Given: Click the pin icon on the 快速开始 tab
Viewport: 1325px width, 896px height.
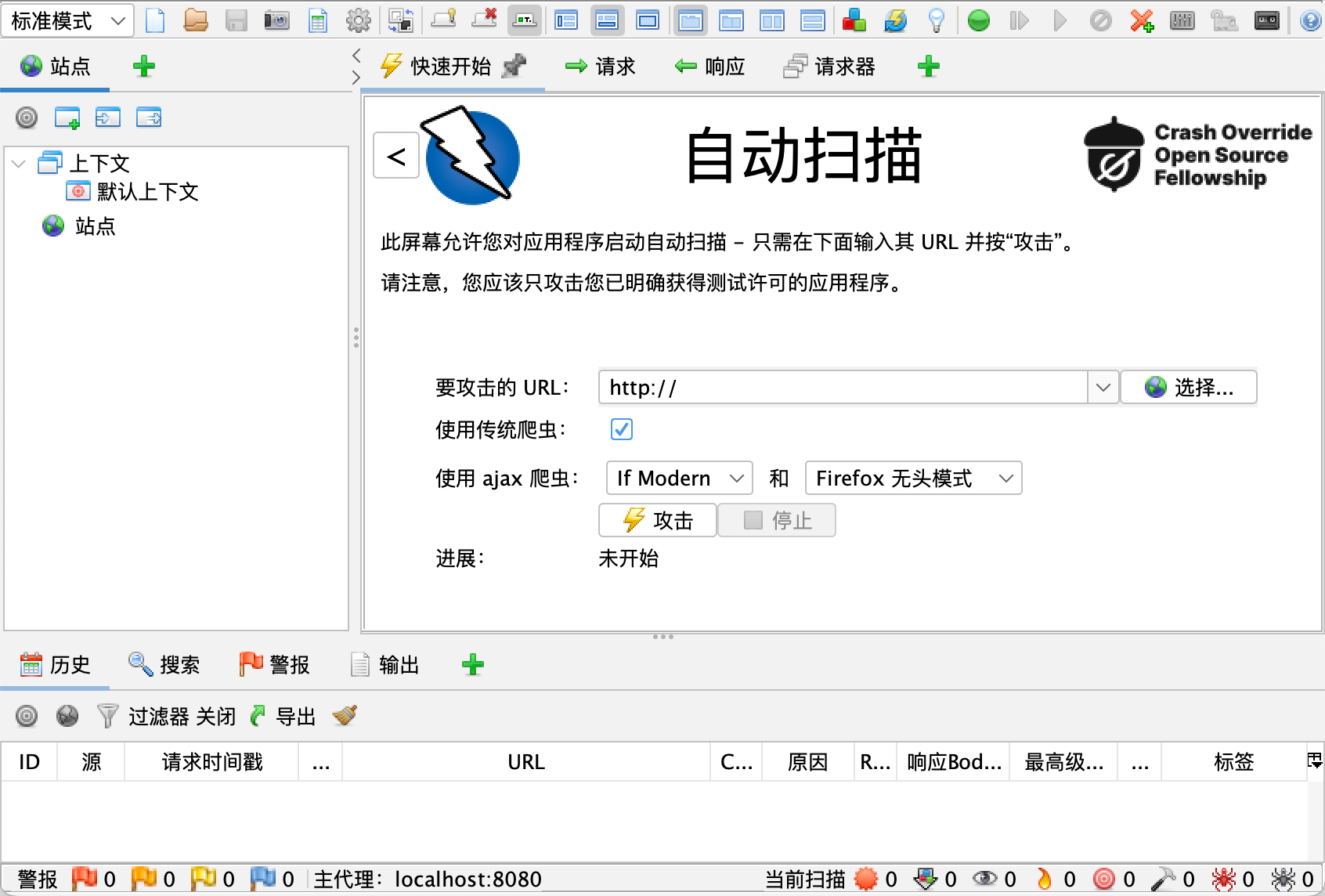Looking at the screenshot, I should (514, 67).
